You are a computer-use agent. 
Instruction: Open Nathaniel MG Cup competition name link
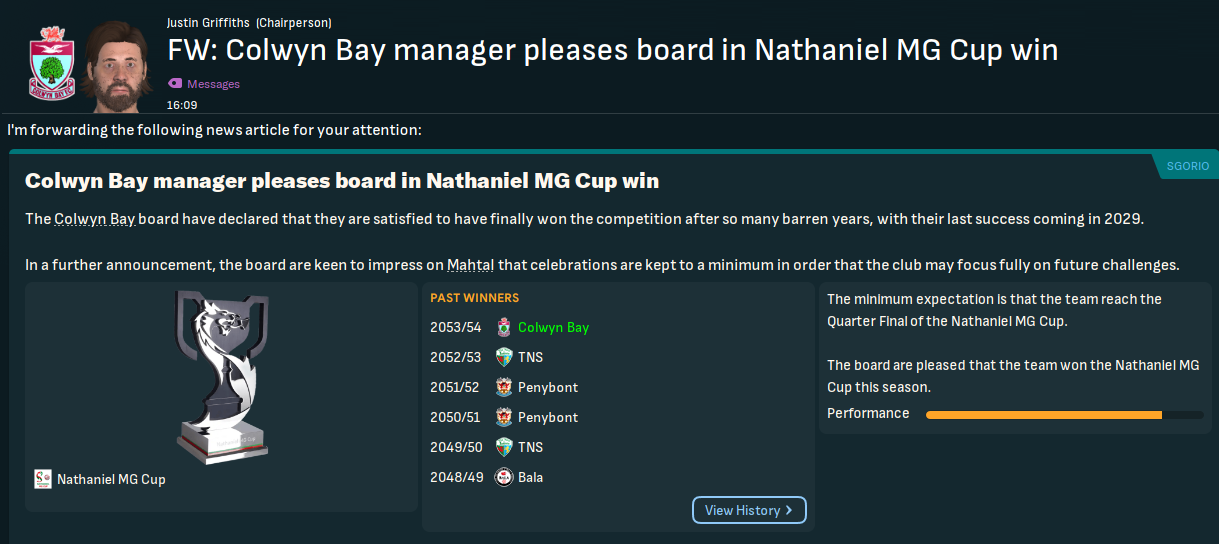(x=111, y=479)
